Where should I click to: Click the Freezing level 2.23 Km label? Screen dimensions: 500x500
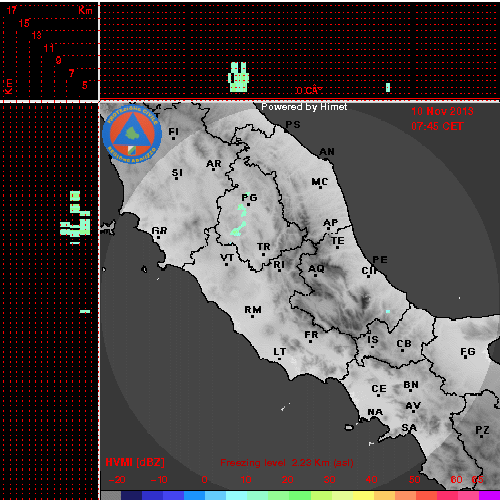point(287,463)
